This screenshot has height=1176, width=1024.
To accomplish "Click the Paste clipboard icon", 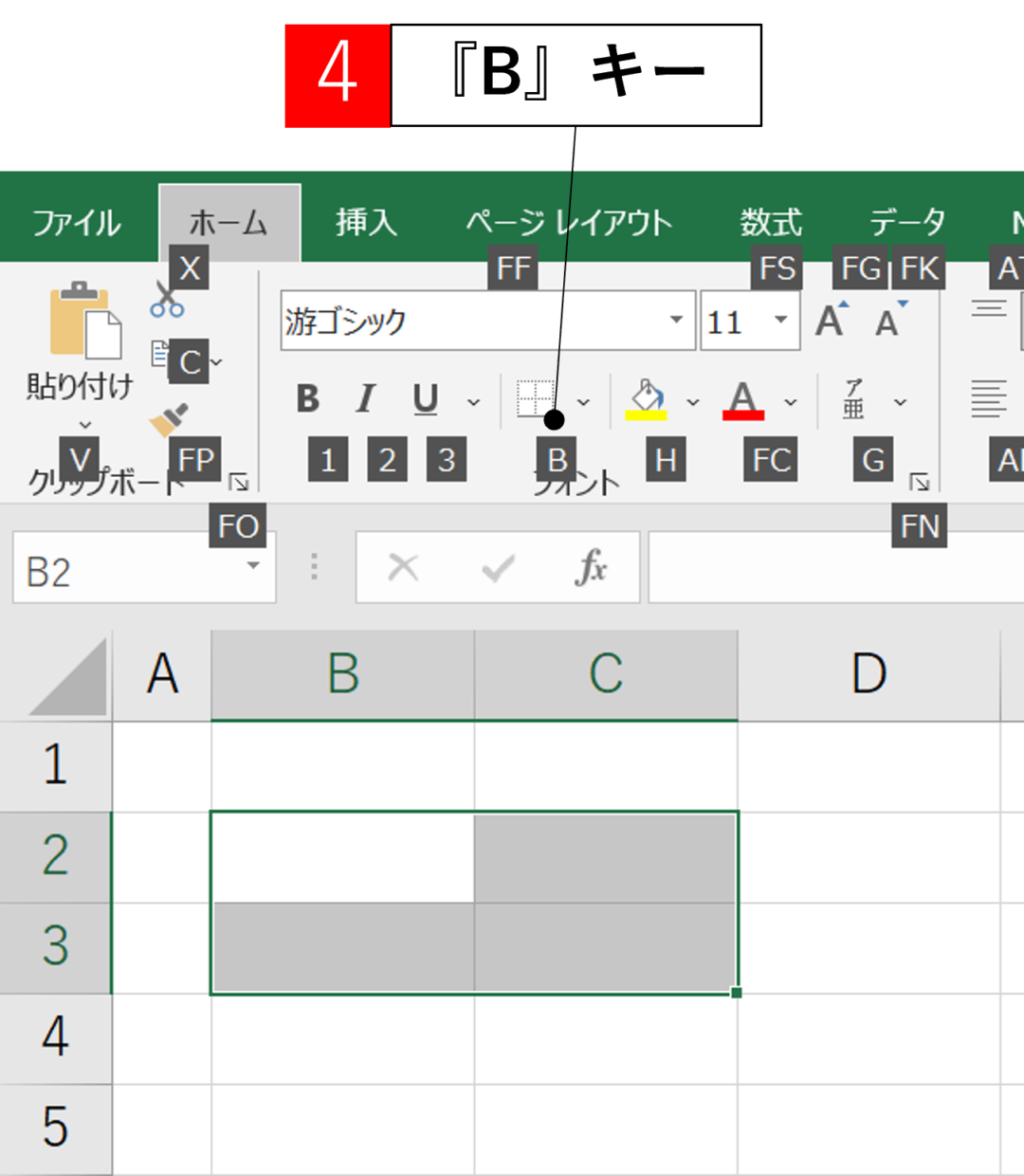I will coord(85,320).
